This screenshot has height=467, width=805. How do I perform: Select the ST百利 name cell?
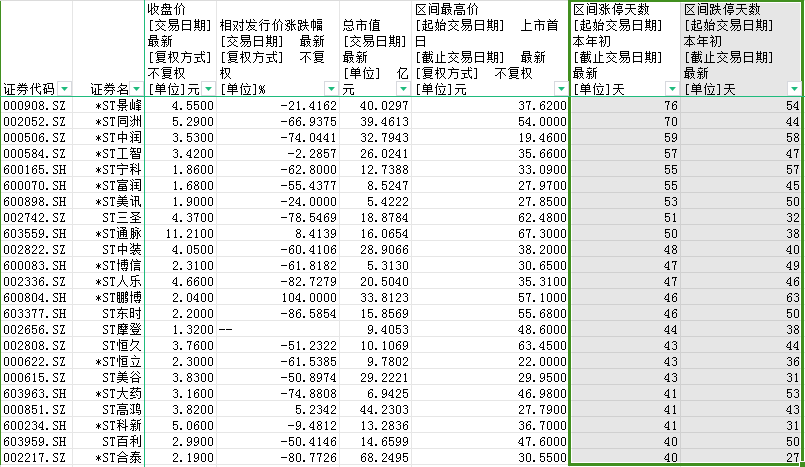coord(108,441)
